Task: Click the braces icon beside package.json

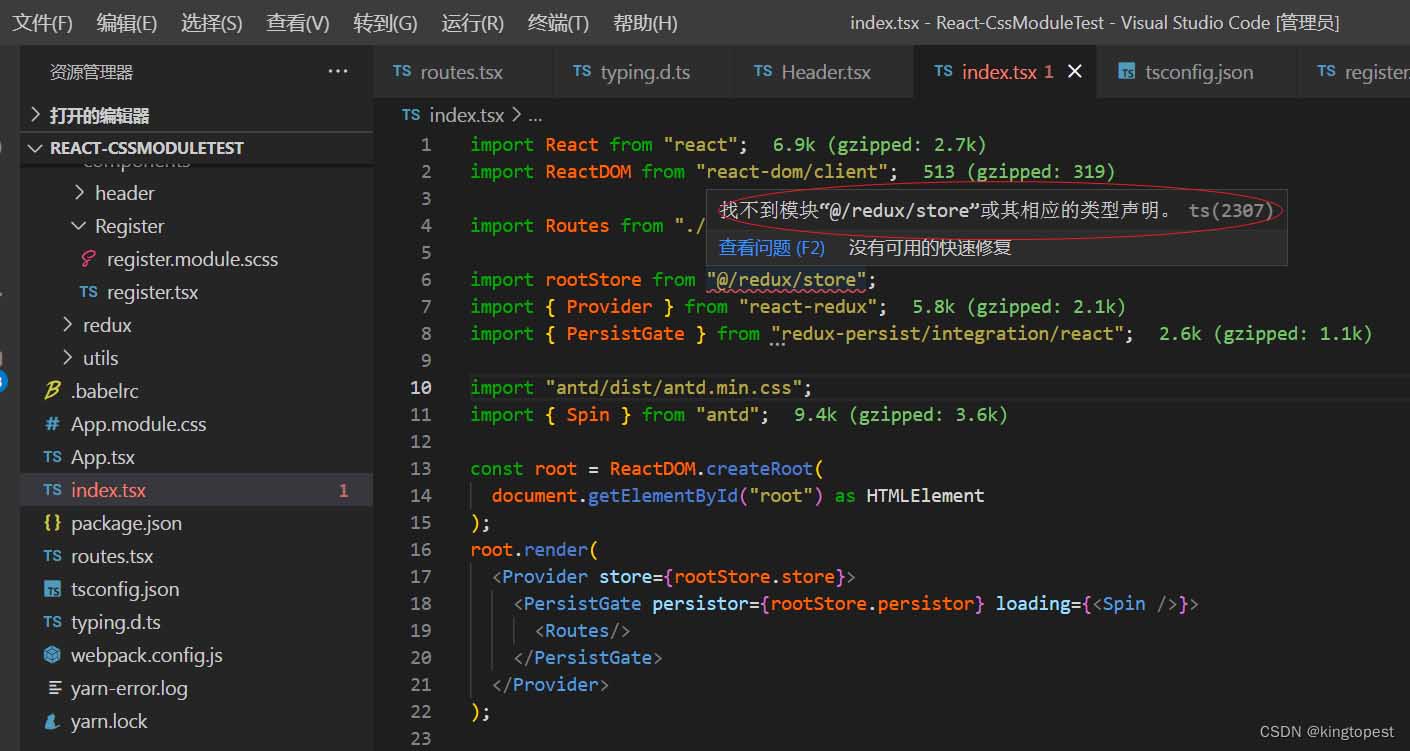Action: 53,523
